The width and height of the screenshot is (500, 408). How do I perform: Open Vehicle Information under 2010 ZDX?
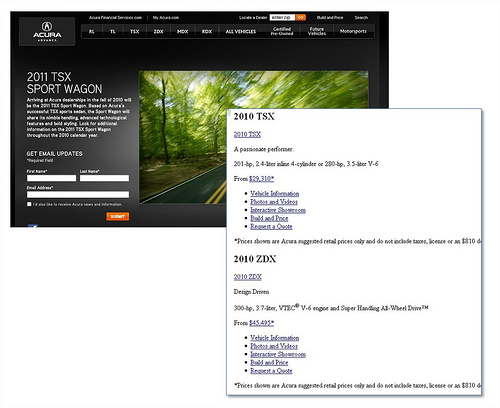click(x=275, y=338)
